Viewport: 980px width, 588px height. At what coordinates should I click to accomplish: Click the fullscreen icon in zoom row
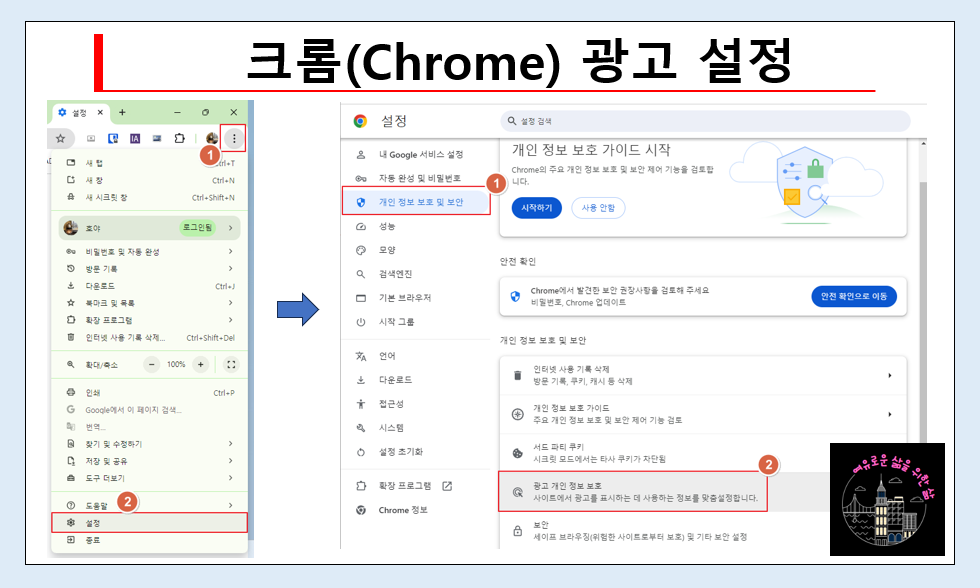231,364
